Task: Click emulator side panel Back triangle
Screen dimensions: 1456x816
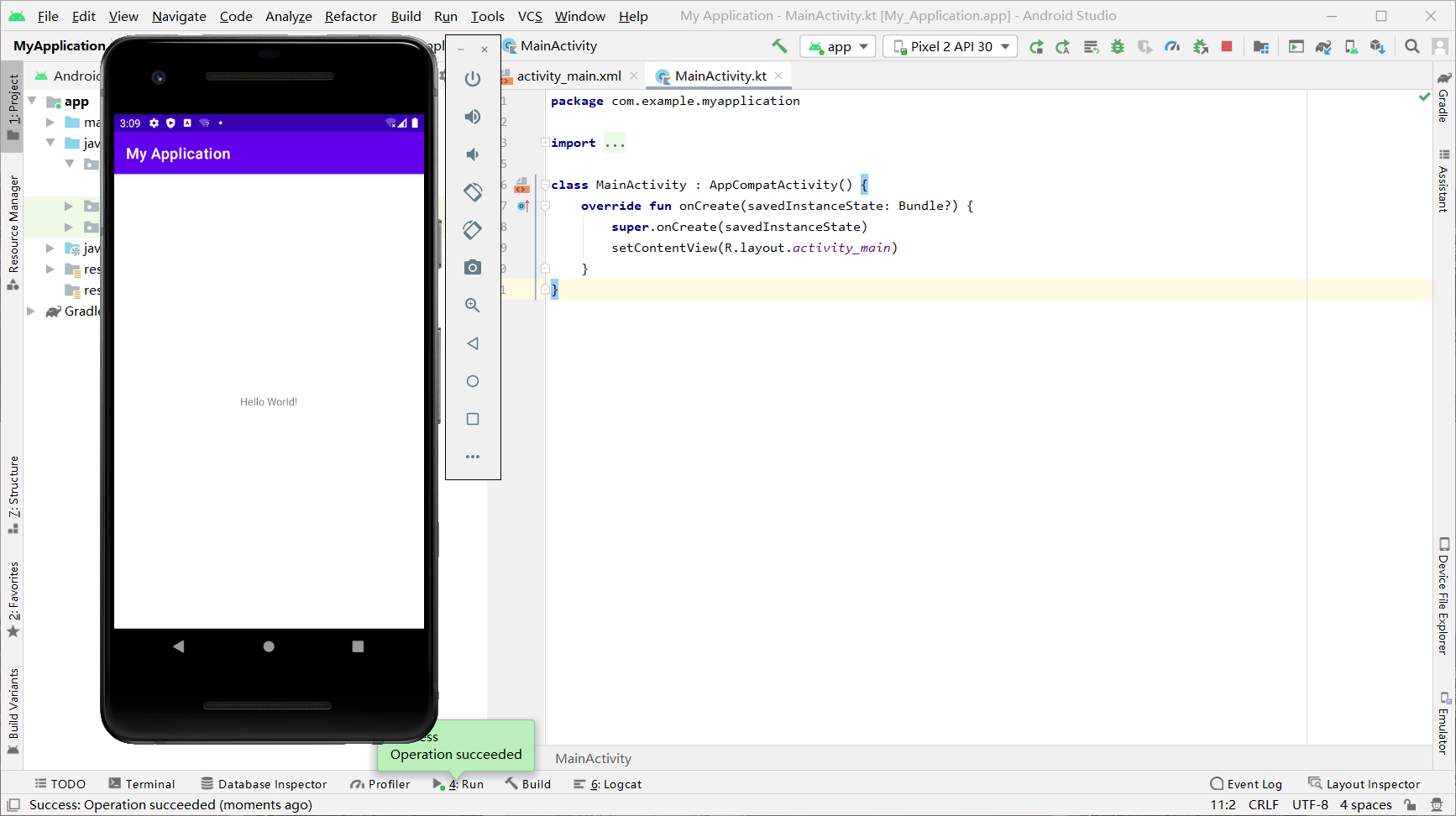Action: (x=473, y=343)
